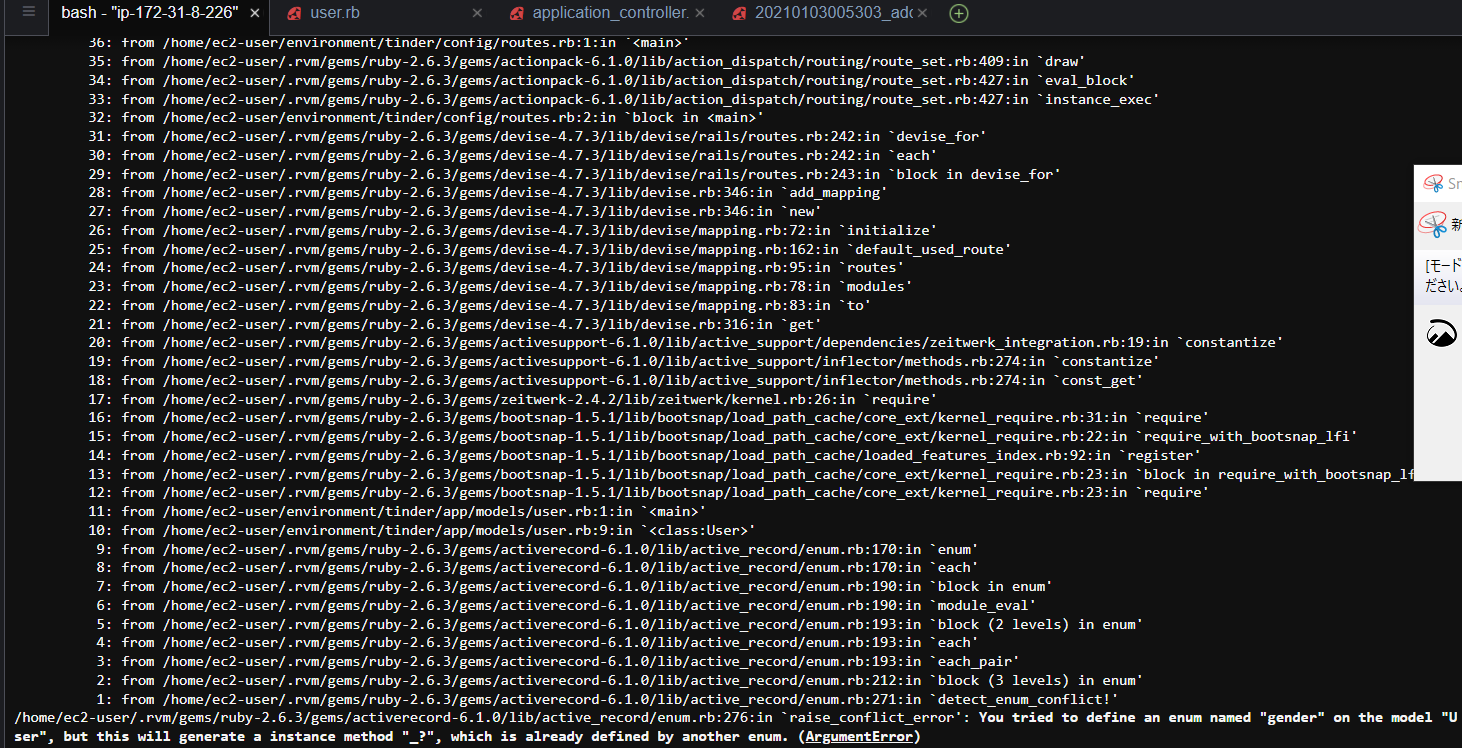Viewport: 1462px width, 748px height.
Task: Click the Snipping Tool title bar icon
Action: click(x=1434, y=183)
